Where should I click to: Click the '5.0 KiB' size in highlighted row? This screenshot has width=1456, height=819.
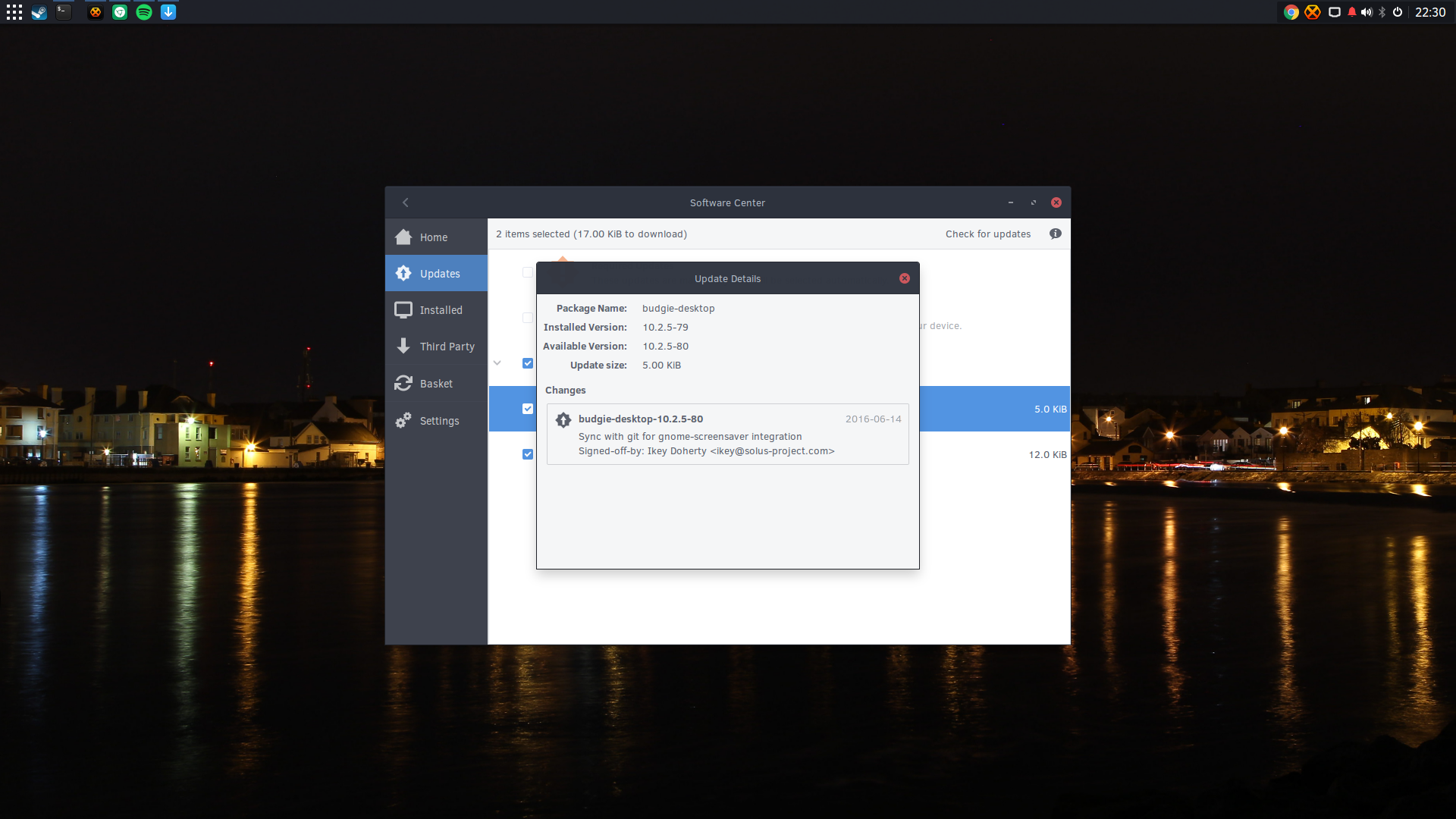(x=1050, y=409)
